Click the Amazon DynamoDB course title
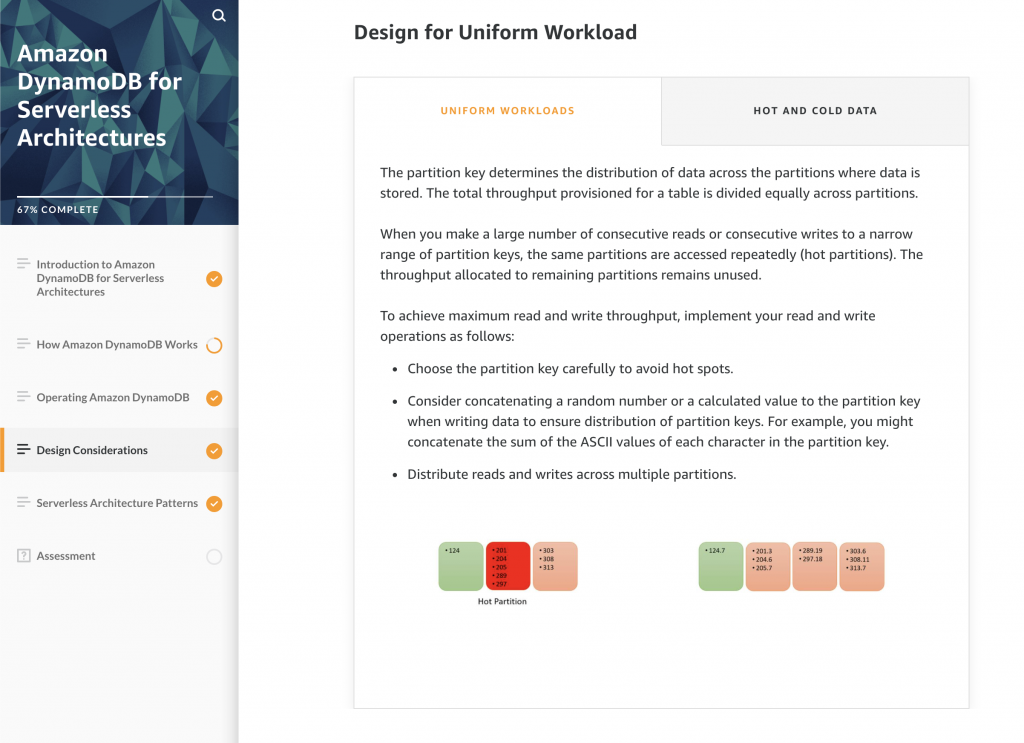1024x743 pixels. click(x=100, y=95)
